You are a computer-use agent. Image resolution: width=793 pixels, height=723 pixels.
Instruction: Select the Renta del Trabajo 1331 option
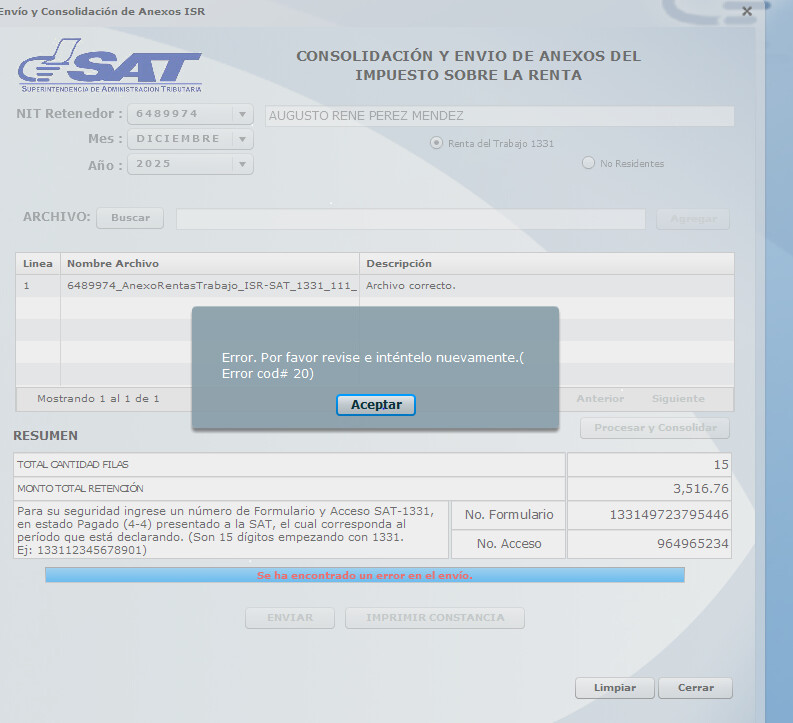coord(436,143)
